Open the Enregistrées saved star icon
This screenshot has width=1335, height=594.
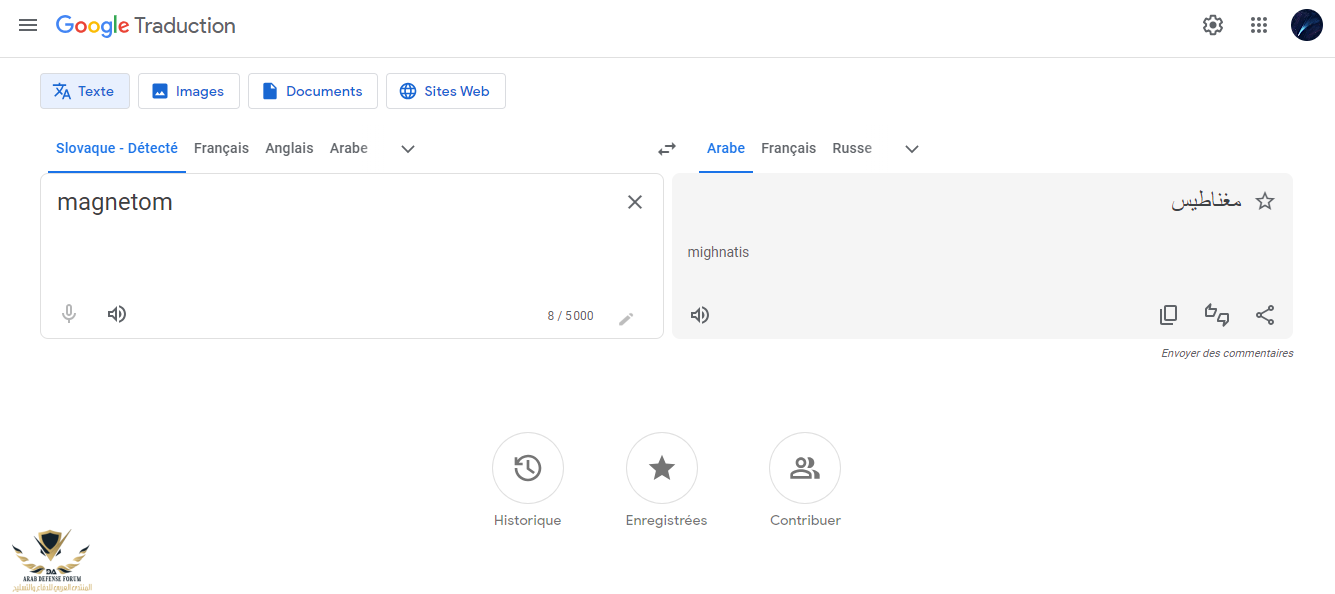coord(662,468)
